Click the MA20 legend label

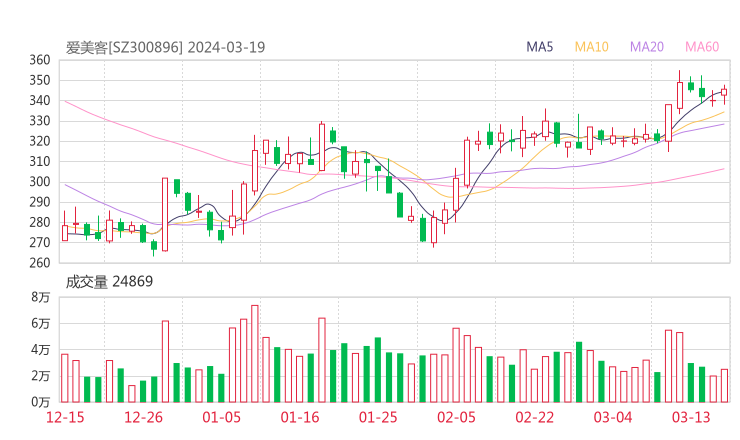coord(647,47)
